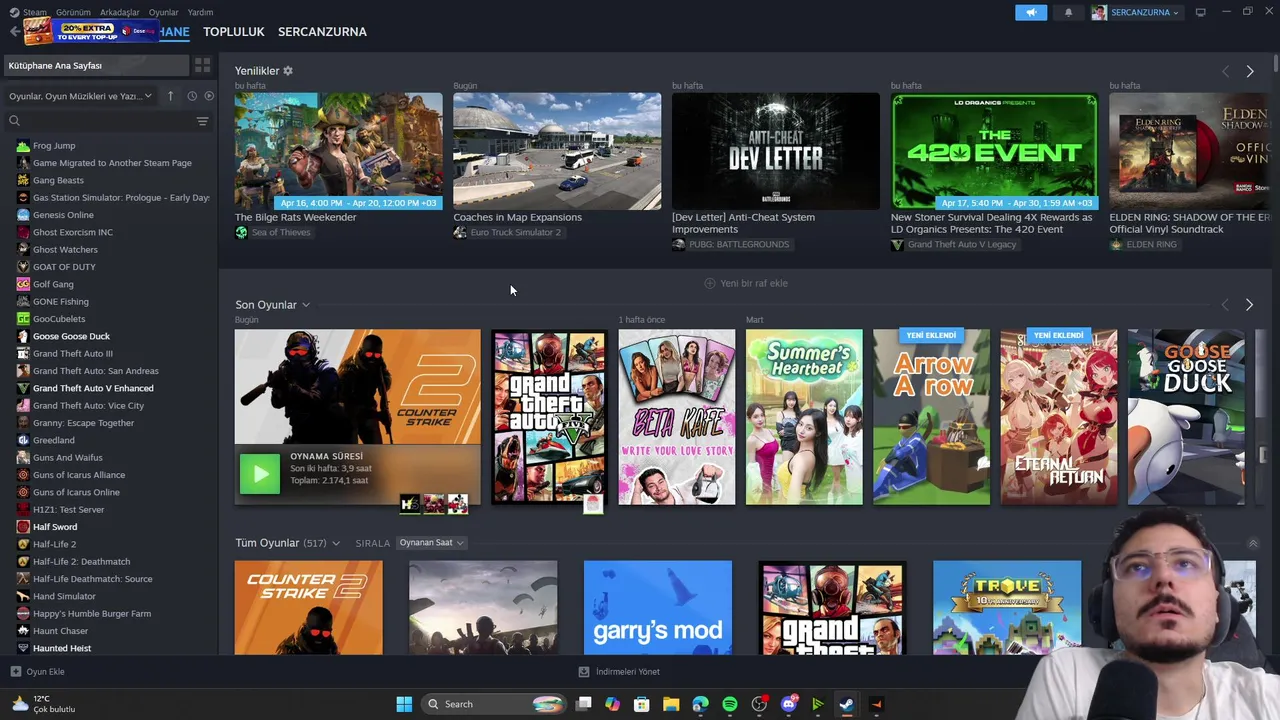Click Oyun Ekle at bottom left
The height and width of the screenshot is (720, 1280).
click(x=38, y=672)
